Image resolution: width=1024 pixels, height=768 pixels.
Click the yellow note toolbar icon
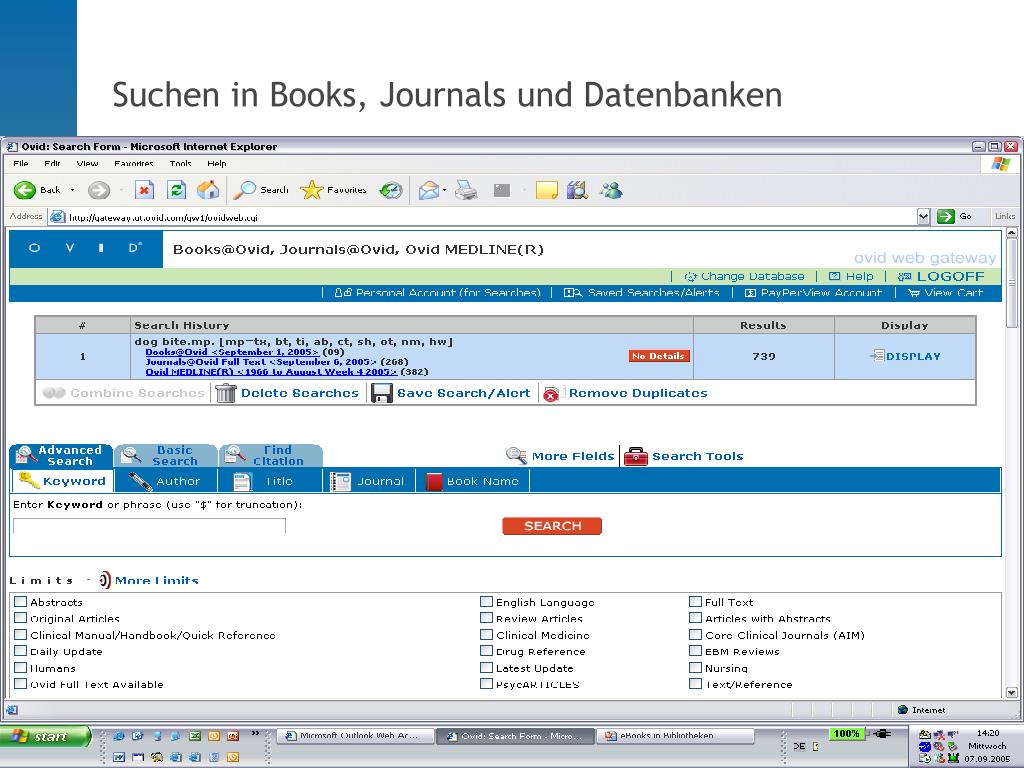[547, 190]
